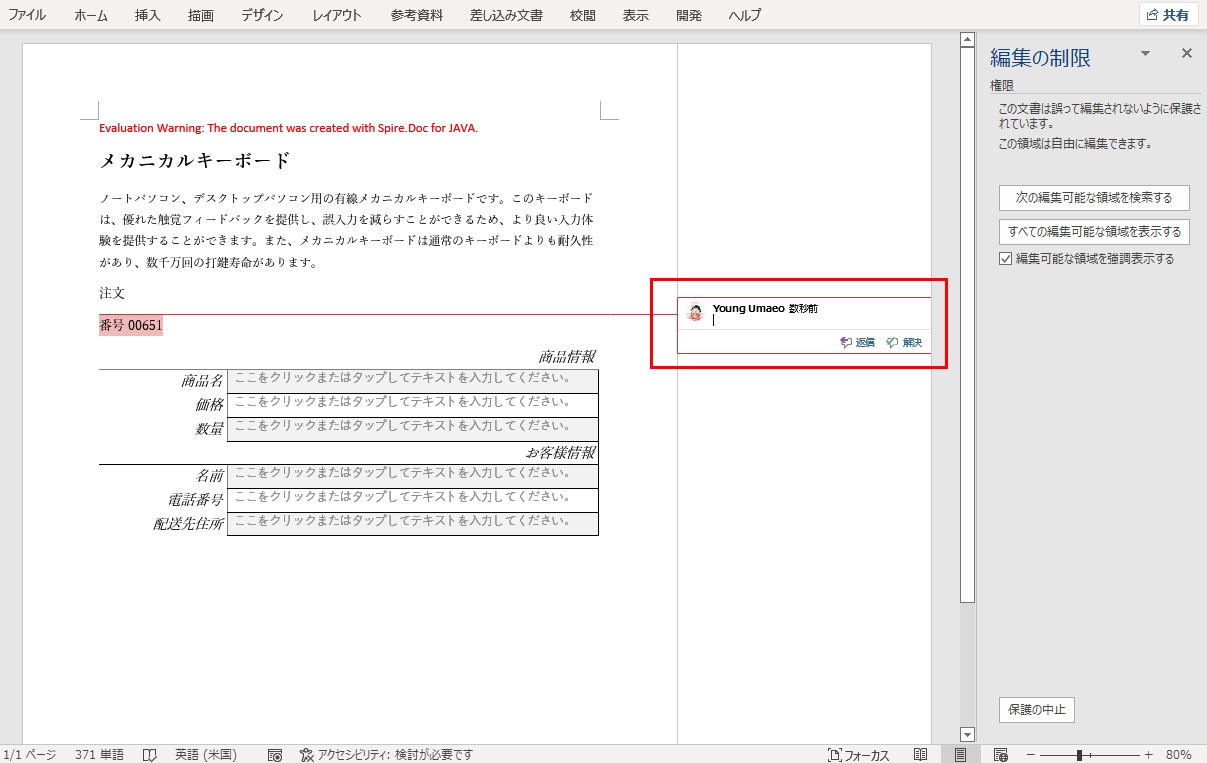Activate the フォーカス mode in status bar
Screen dimensions: 1207x763
click(x=857, y=754)
